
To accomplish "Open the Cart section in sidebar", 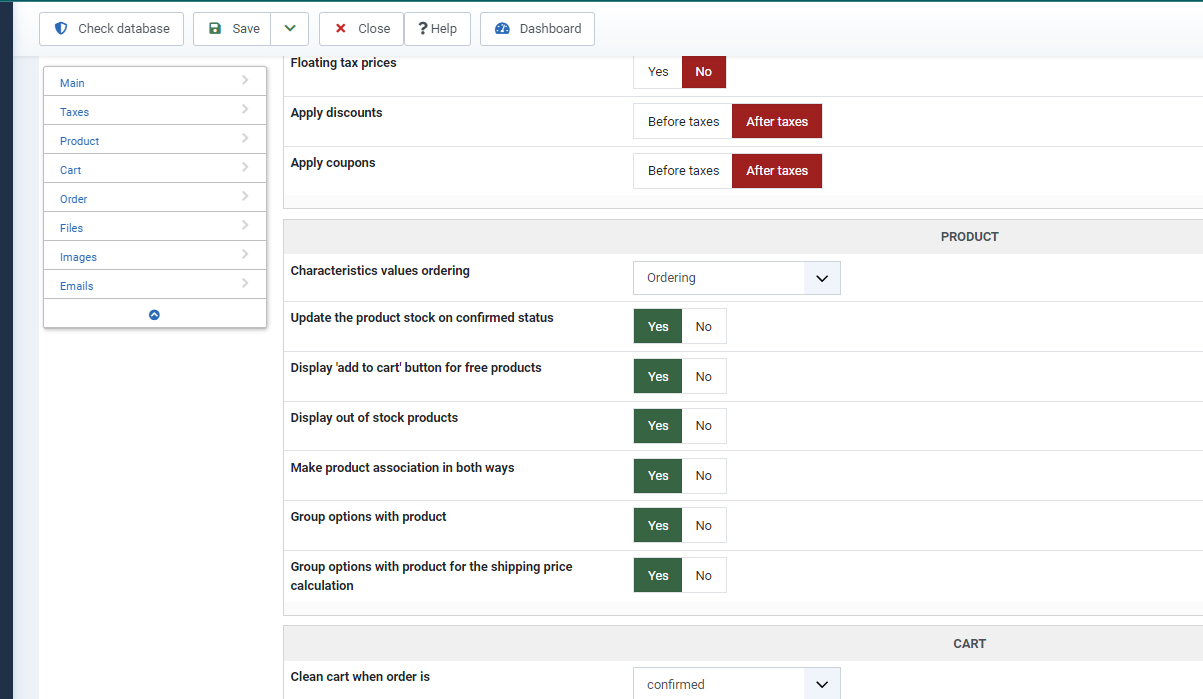I will tap(71, 170).
